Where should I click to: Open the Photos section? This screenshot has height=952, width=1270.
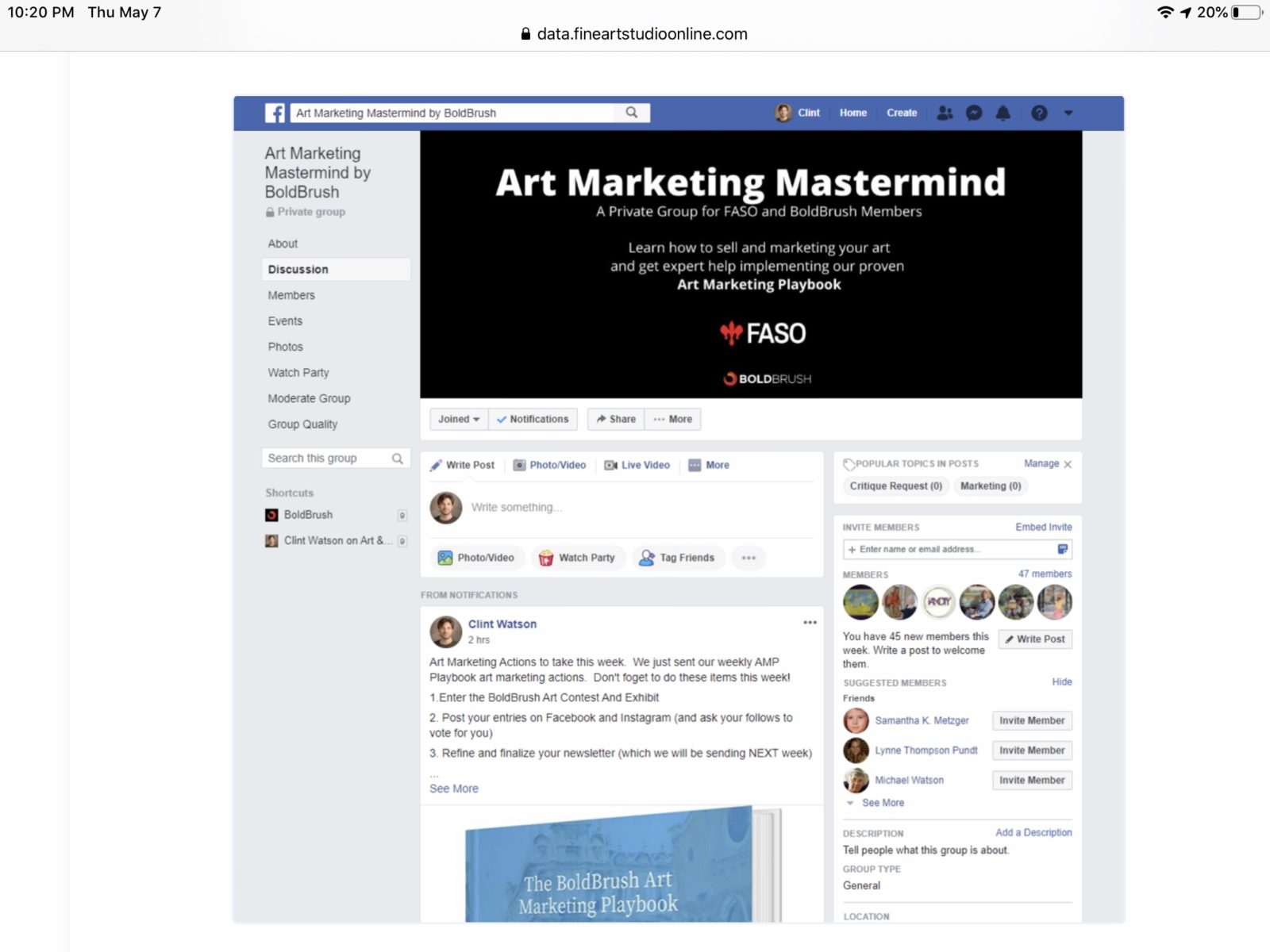tap(285, 347)
